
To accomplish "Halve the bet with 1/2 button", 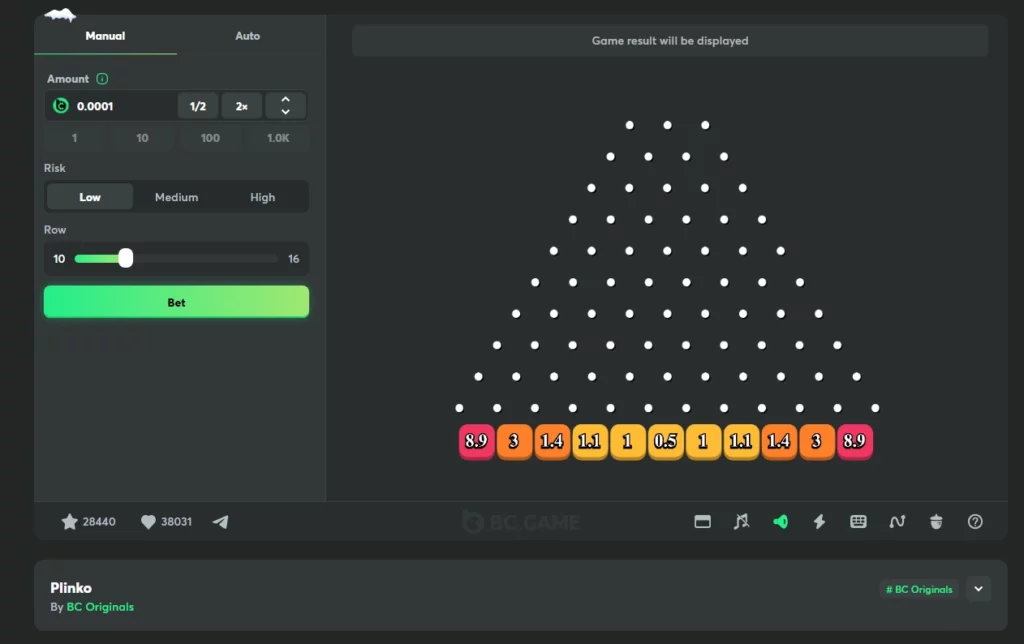I will tap(198, 106).
